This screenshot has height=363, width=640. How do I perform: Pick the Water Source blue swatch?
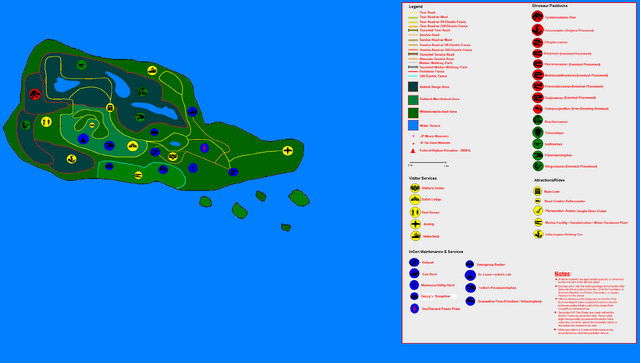click(413, 125)
